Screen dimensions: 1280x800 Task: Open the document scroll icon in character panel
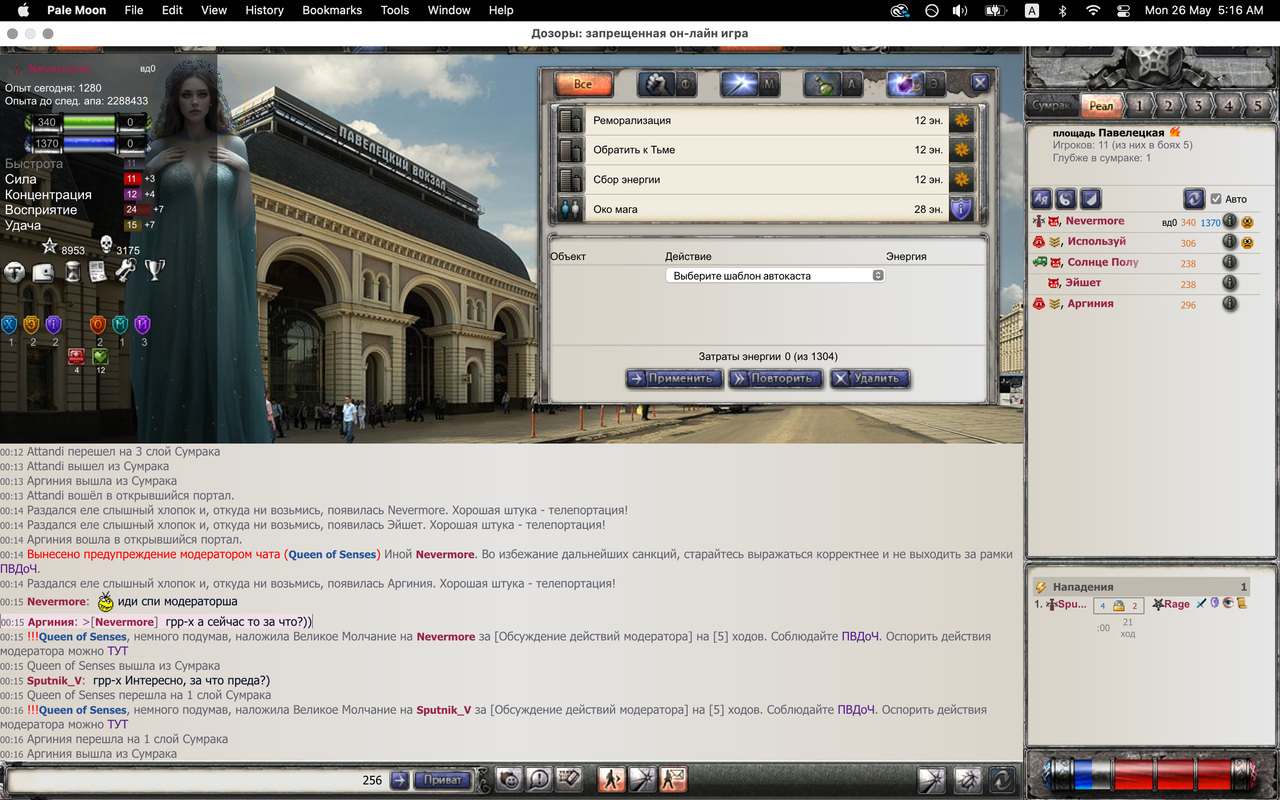98,271
